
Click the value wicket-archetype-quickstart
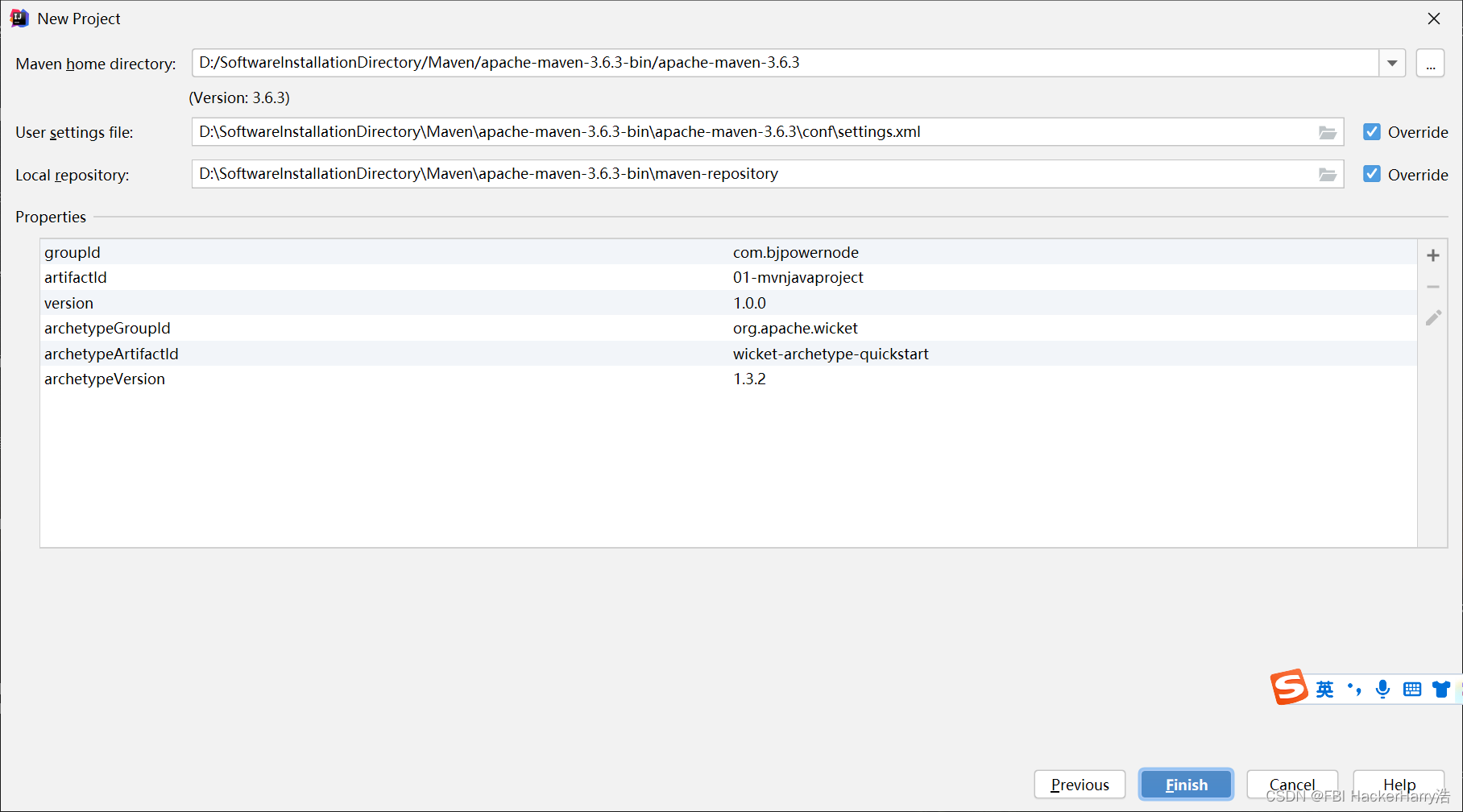[831, 354]
